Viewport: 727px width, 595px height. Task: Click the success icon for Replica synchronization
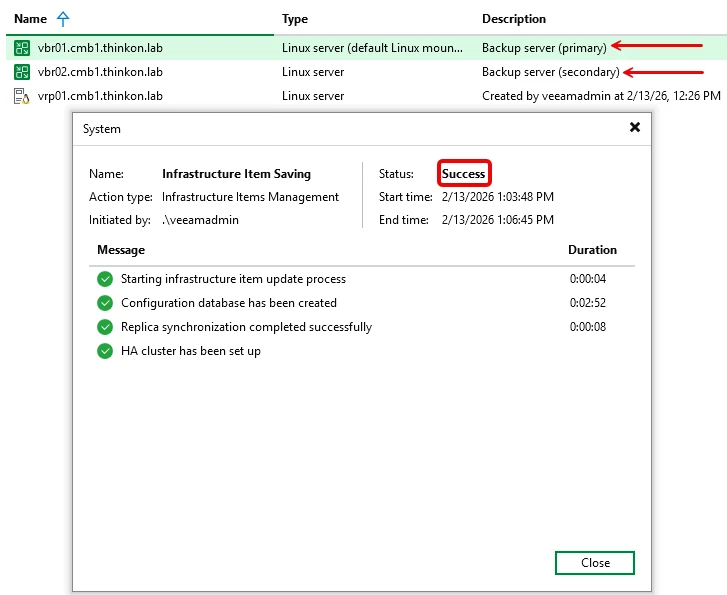pos(104,327)
